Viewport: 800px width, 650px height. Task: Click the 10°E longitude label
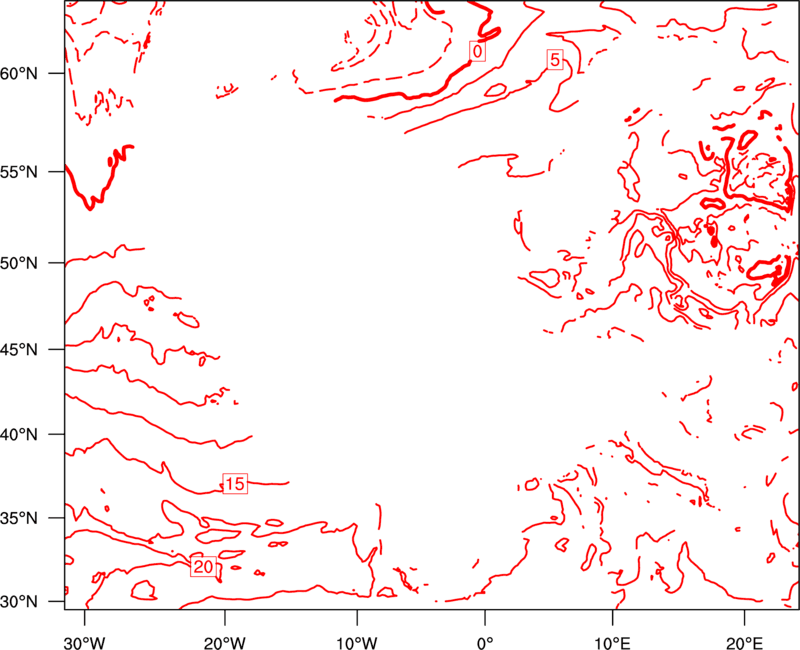(x=612, y=642)
